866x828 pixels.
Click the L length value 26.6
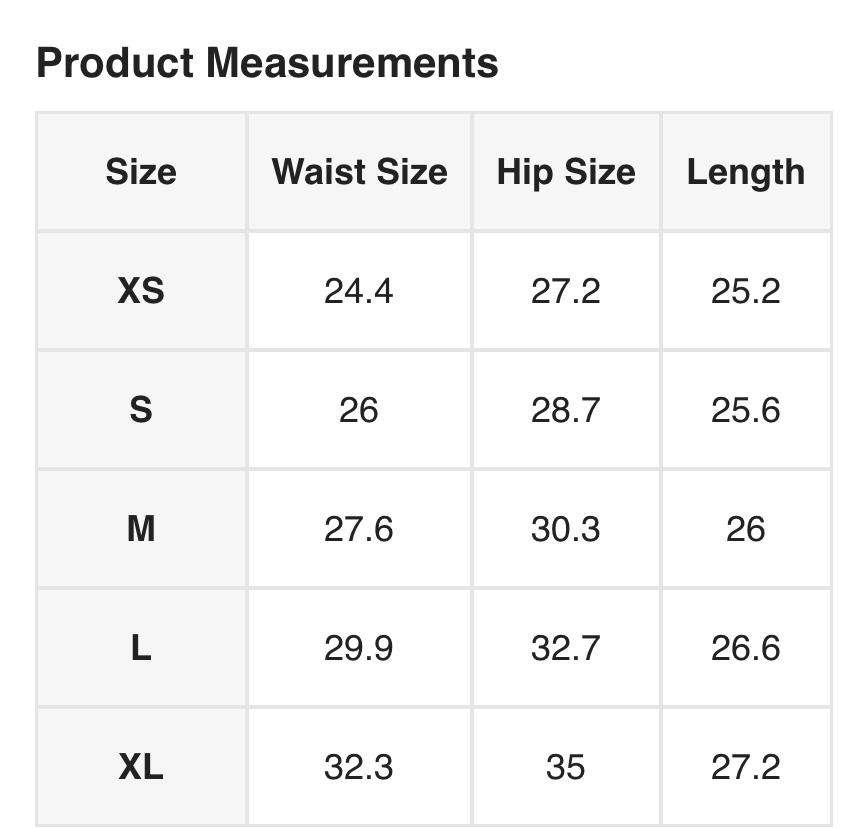[x=745, y=648]
